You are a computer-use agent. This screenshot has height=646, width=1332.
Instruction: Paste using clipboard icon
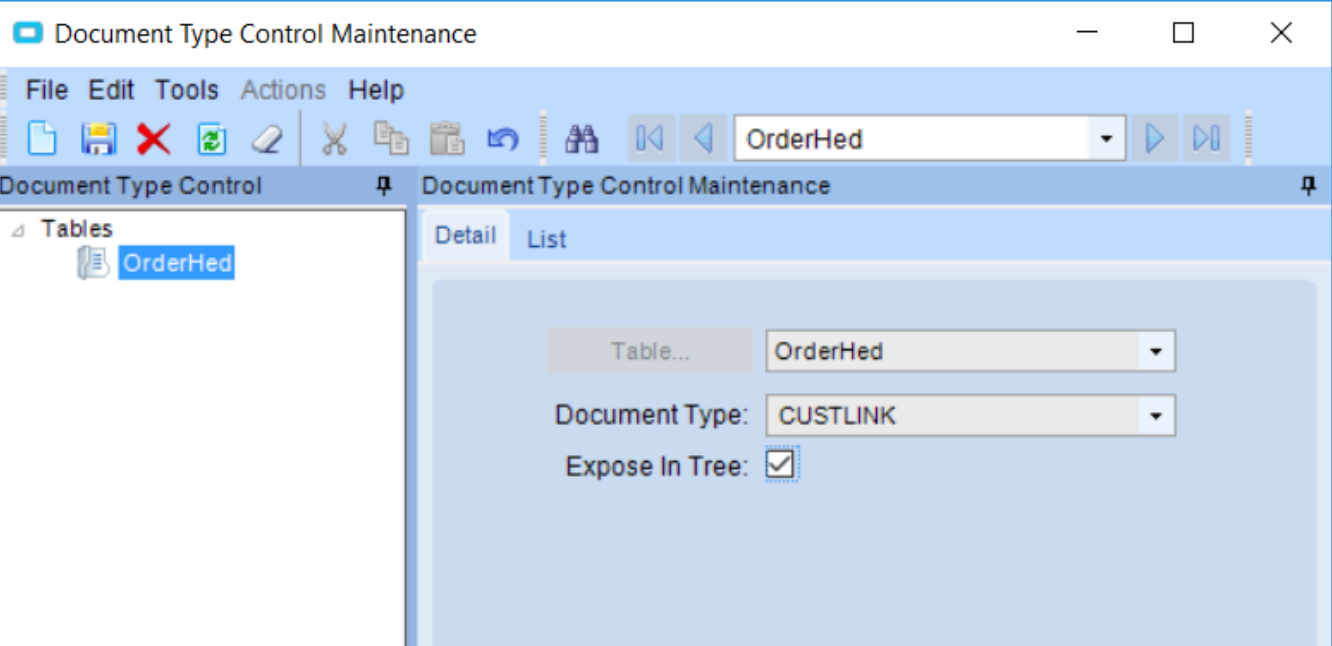coord(447,138)
